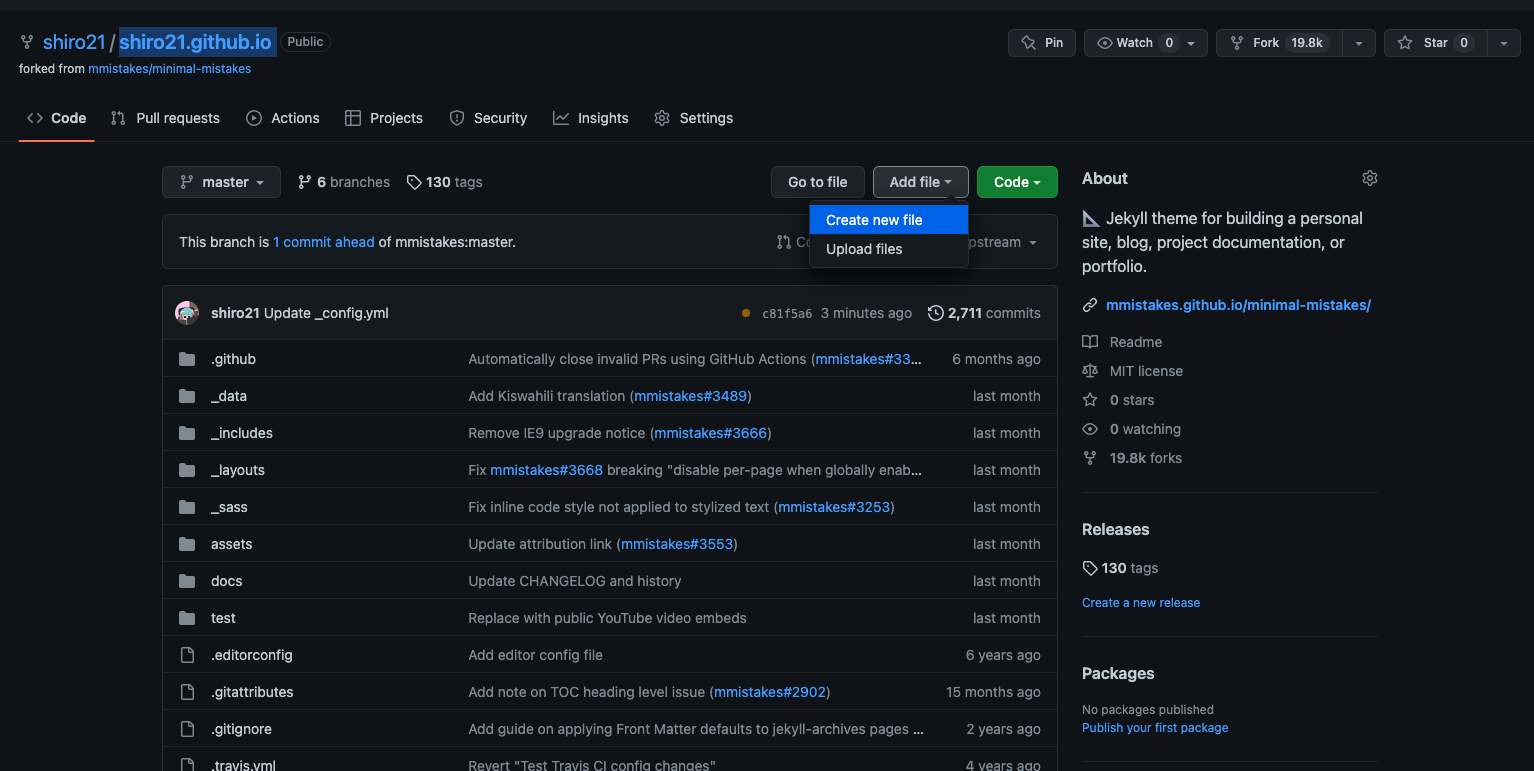Viewport: 1534px width, 771px height.
Task: Collapse the Add file dropdown
Action: click(921, 182)
